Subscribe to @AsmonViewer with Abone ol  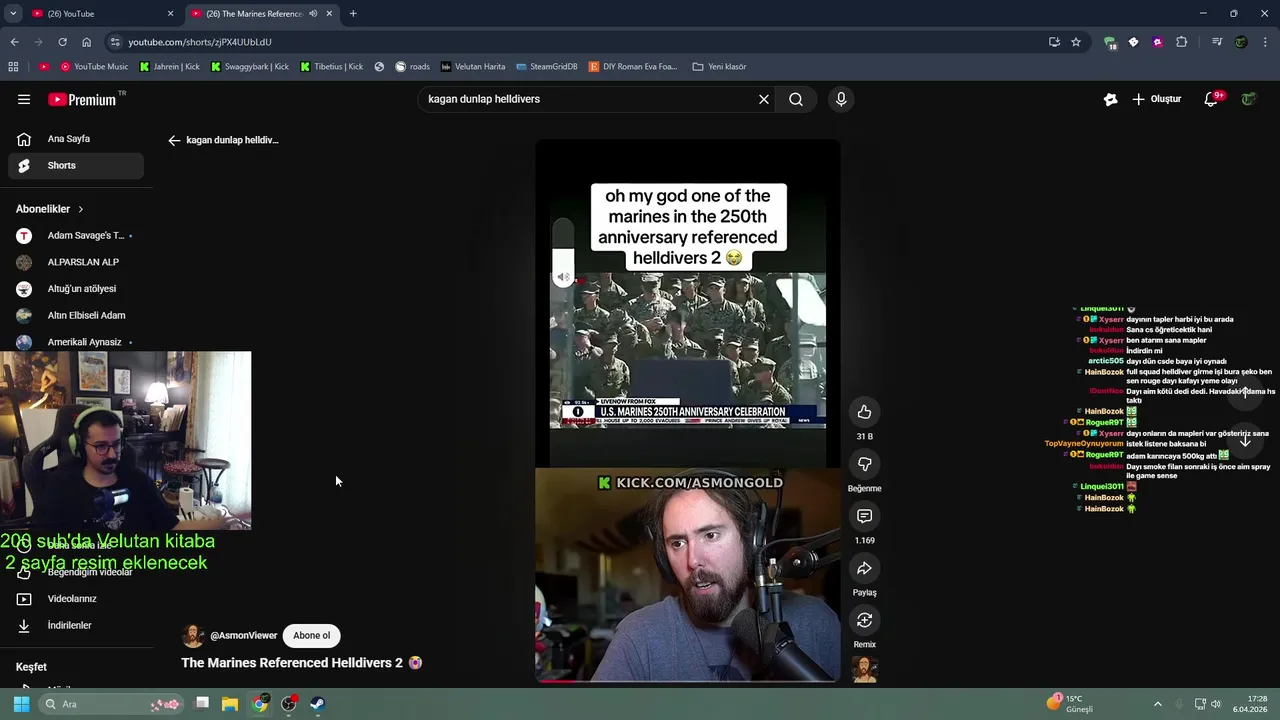[x=311, y=635]
